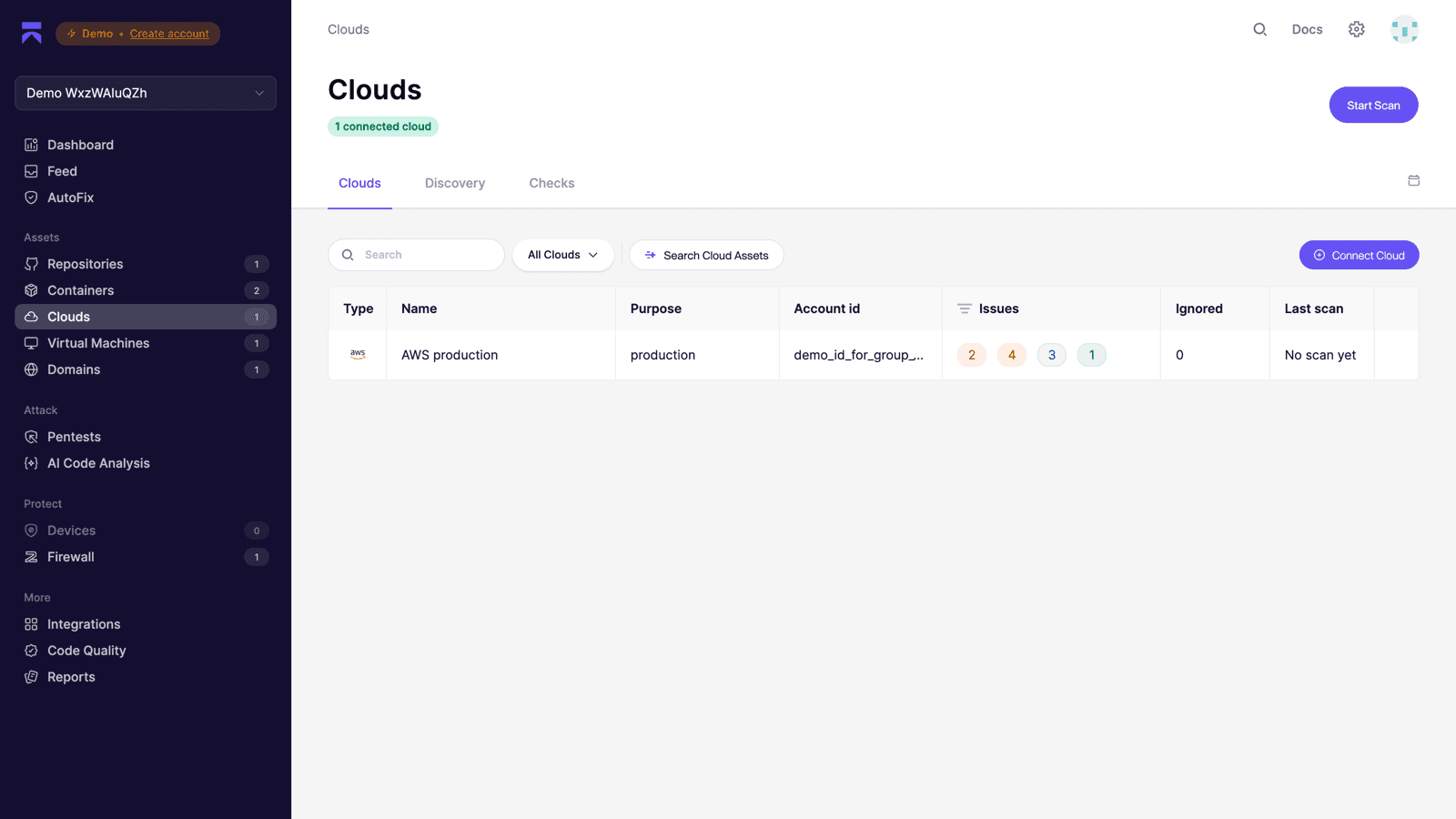The width and height of the screenshot is (1456, 819).
Task: Open settings gear icon
Action: pyautogui.click(x=1356, y=29)
